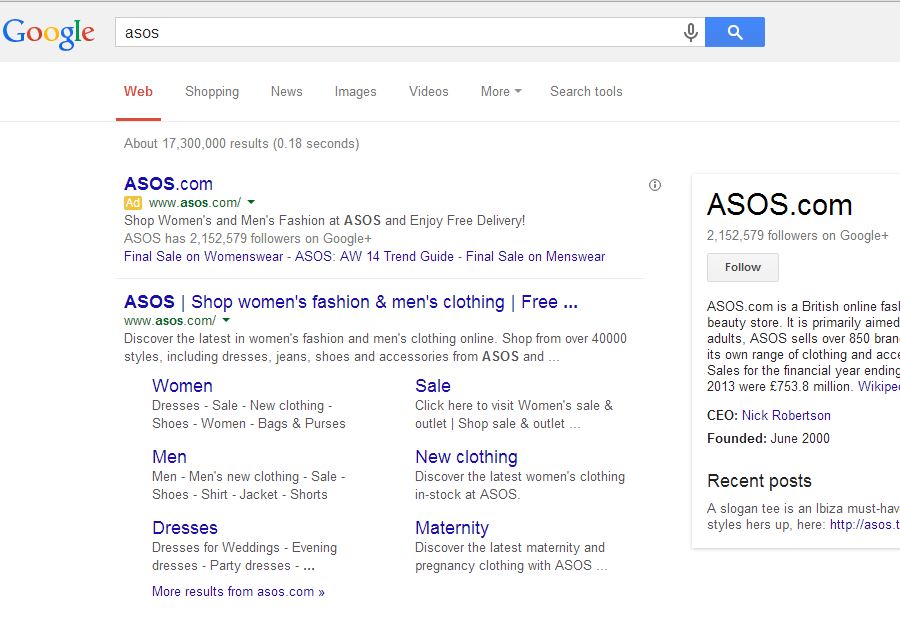Switch to the Videos tab
The image size is (900, 622).
point(429,91)
